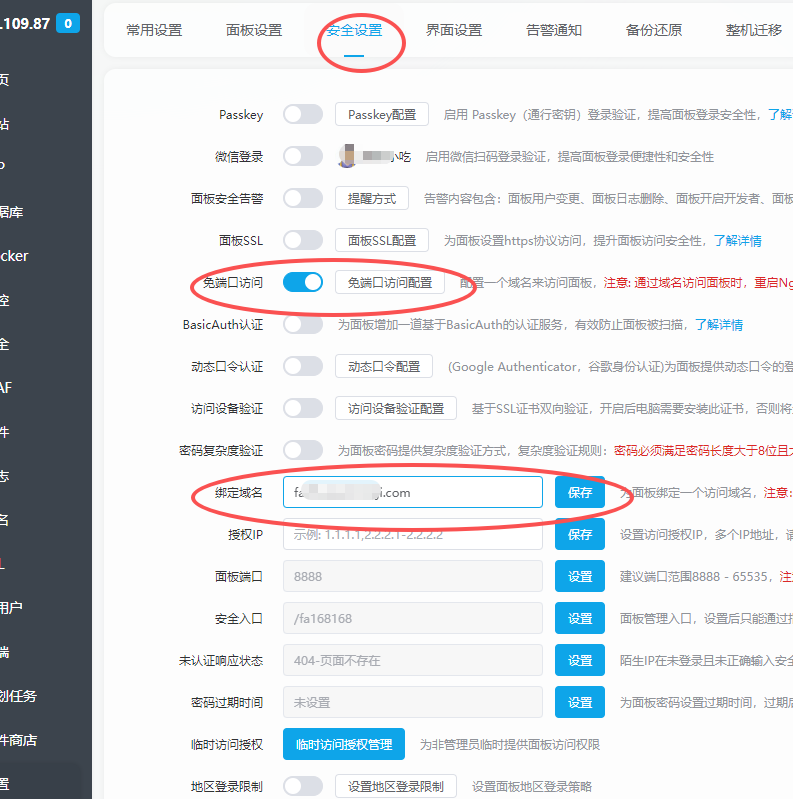Click 设置 for 未认证响应状态
This screenshot has height=799, width=793.
click(x=580, y=660)
